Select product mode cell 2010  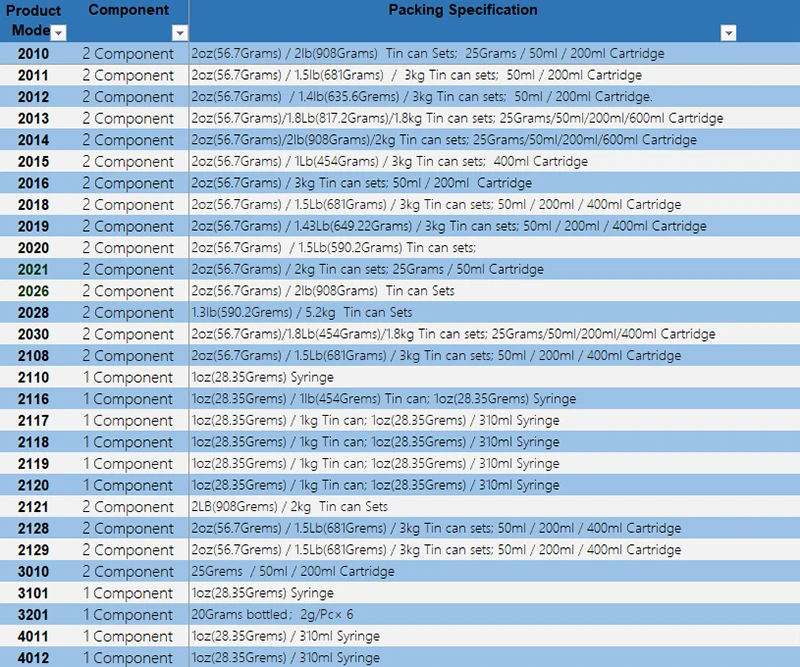pos(34,54)
